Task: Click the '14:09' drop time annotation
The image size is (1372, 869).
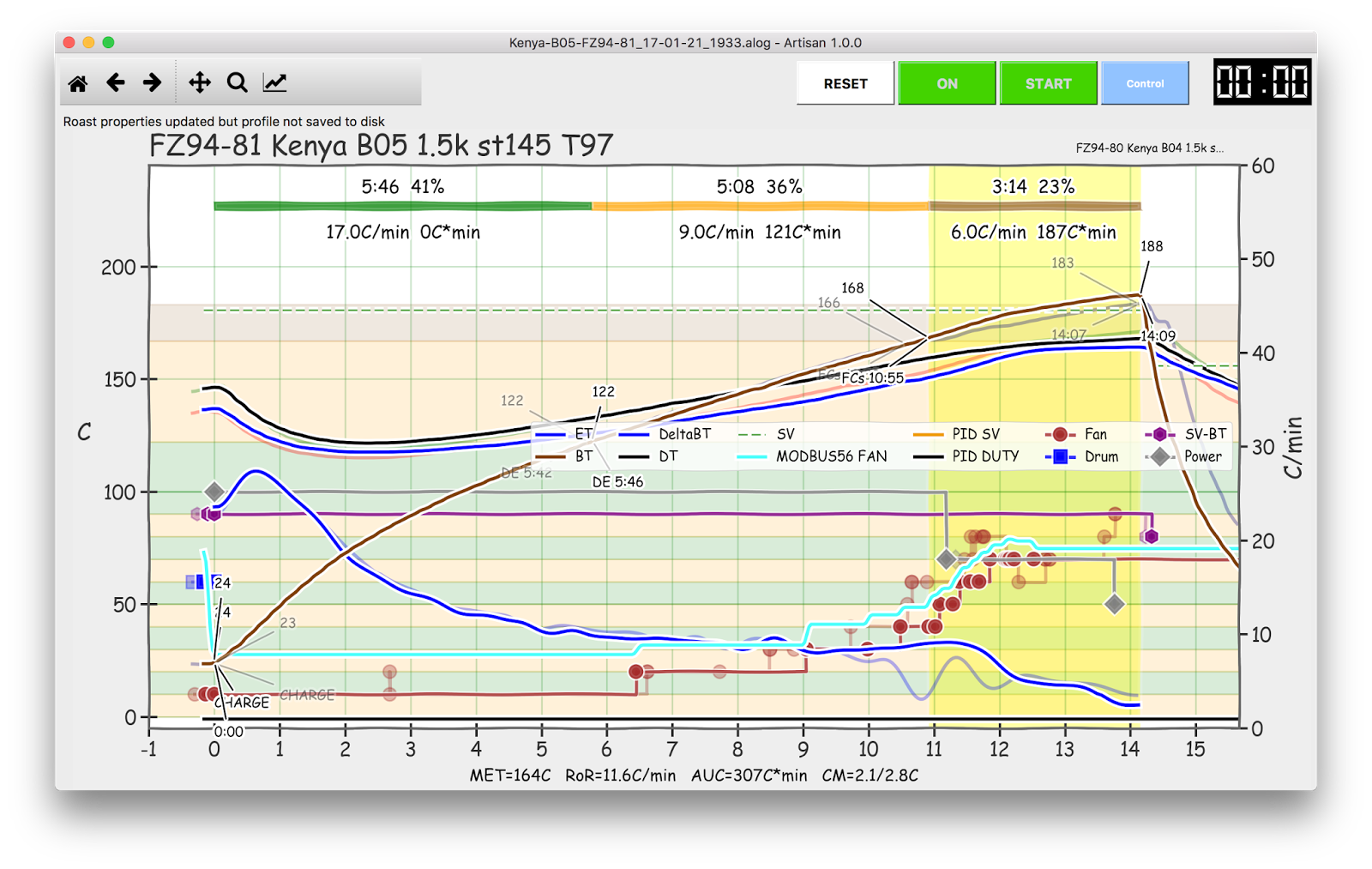Action: [x=1158, y=336]
